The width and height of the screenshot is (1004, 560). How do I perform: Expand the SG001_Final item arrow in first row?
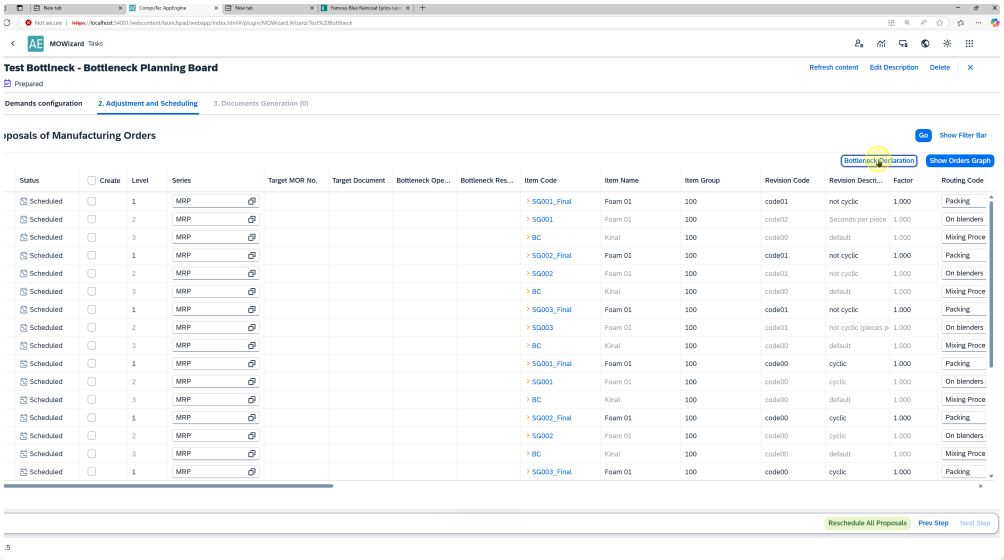pyautogui.click(x=528, y=201)
